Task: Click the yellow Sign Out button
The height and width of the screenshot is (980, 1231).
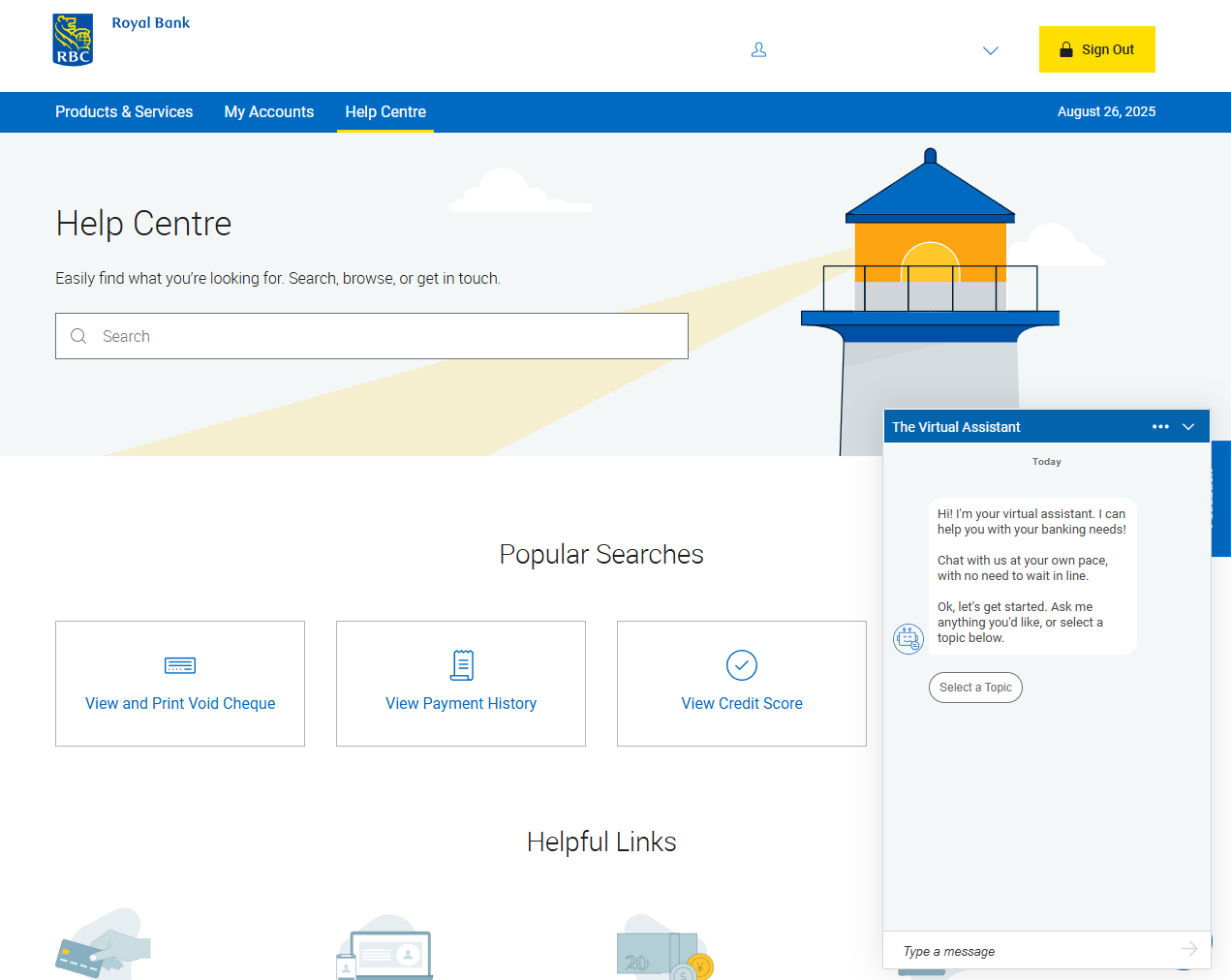Action: point(1096,49)
